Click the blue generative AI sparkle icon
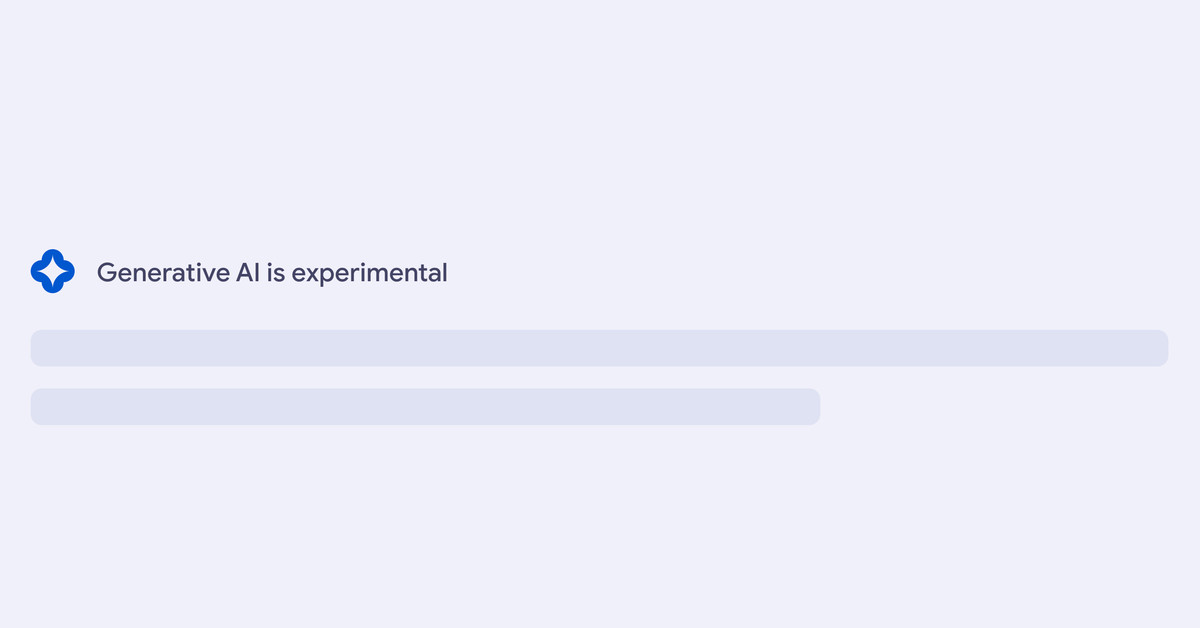The width and height of the screenshot is (1200, 628). coord(53,271)
